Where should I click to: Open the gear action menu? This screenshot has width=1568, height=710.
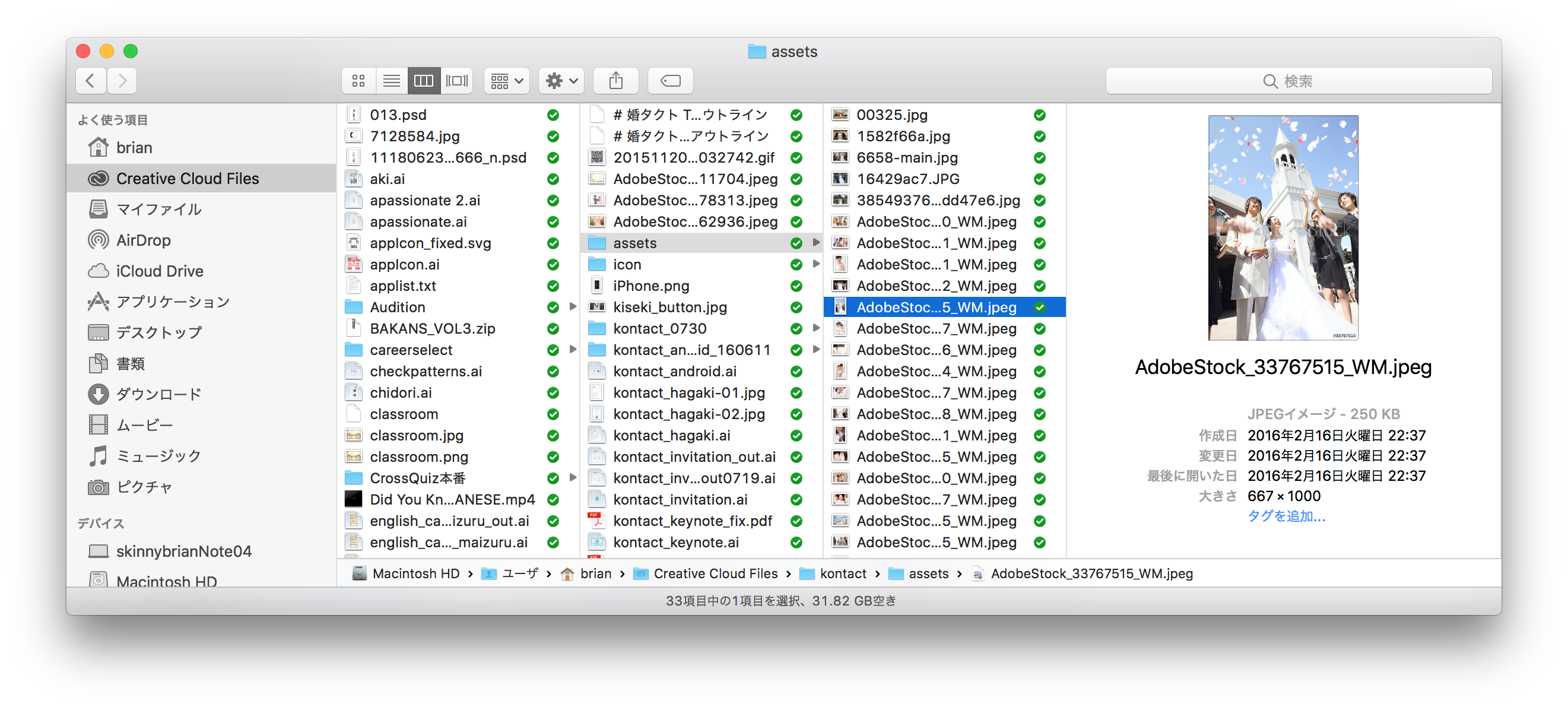coord(561,80)
